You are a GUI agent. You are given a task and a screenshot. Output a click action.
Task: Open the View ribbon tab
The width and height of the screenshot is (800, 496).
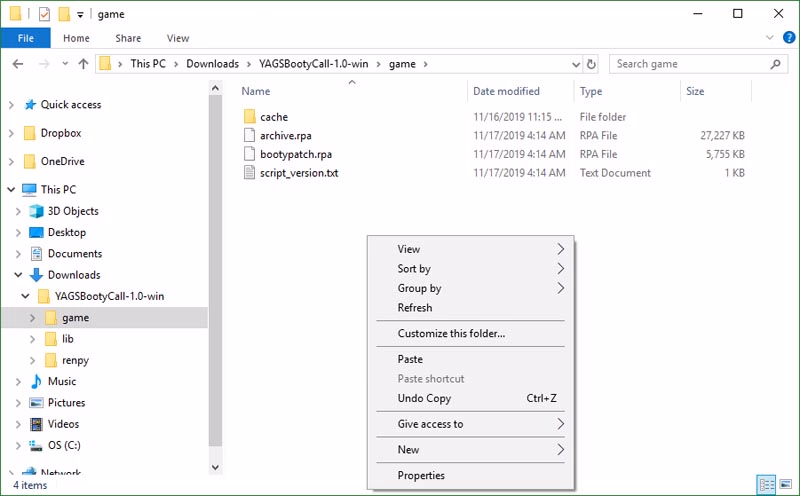178,39
